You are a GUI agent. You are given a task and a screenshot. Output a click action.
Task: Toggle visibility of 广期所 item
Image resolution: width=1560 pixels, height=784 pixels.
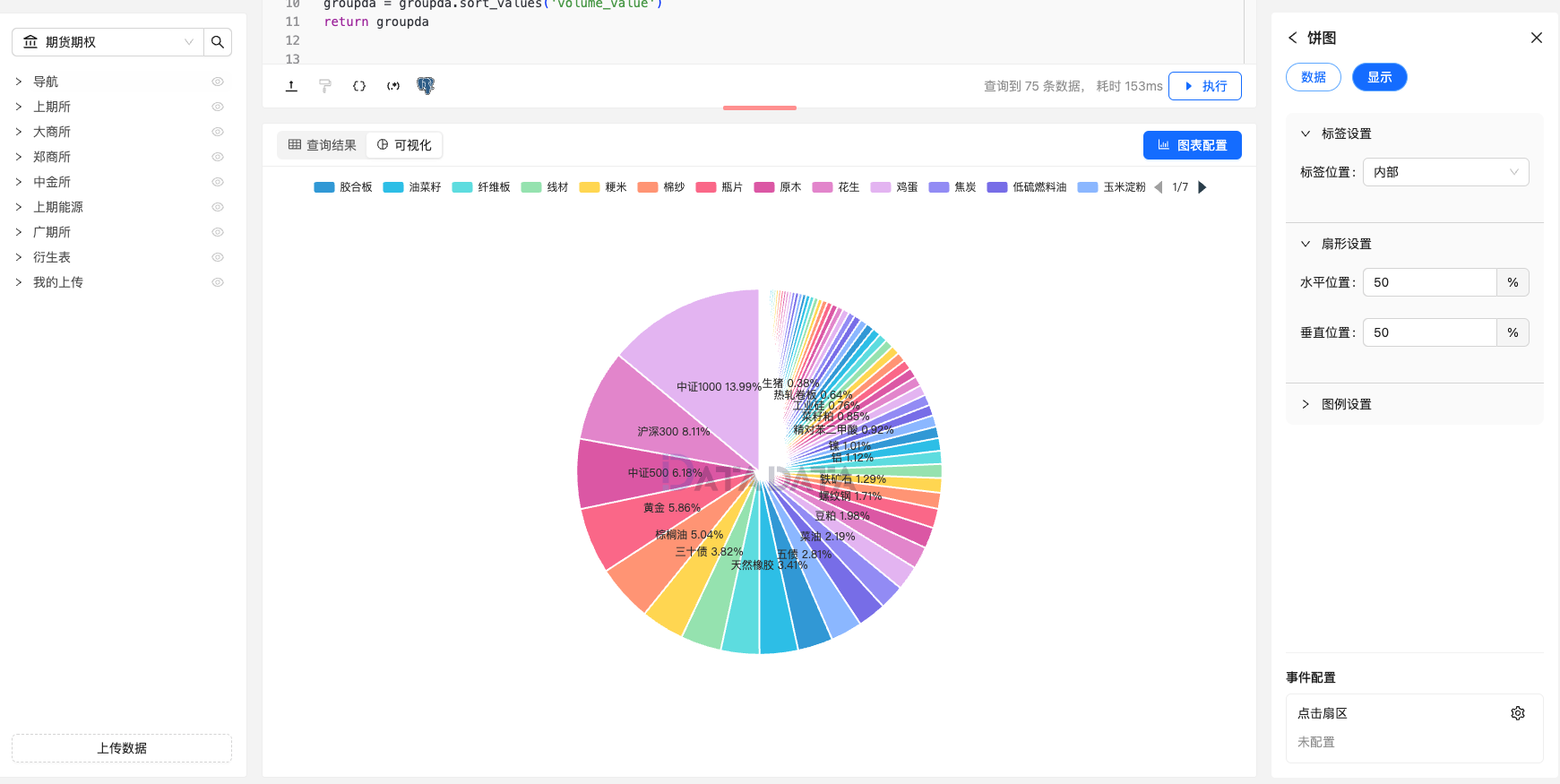[218, 232]
